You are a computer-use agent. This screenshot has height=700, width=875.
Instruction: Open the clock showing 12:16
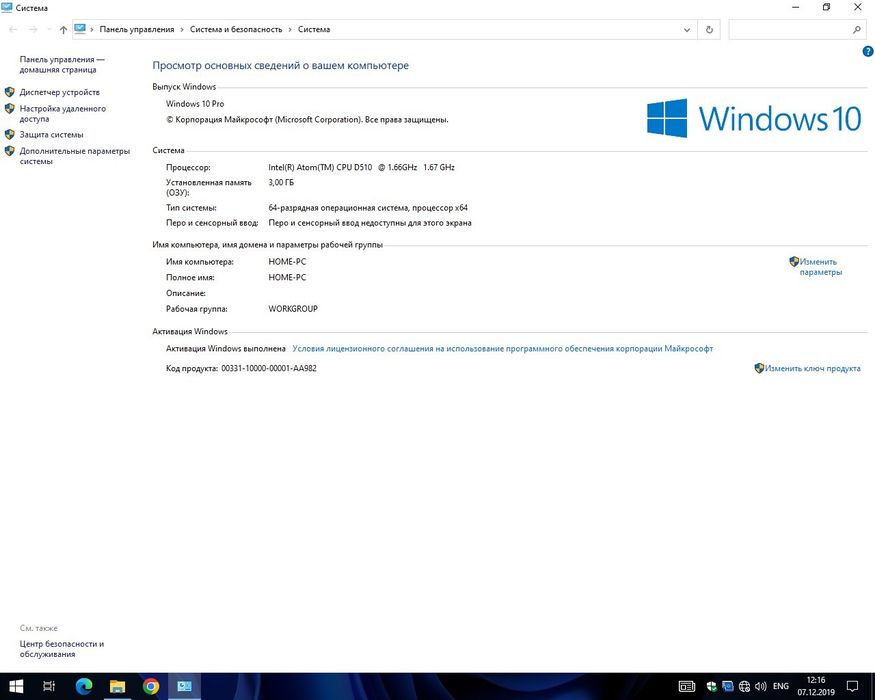point(816,686)
